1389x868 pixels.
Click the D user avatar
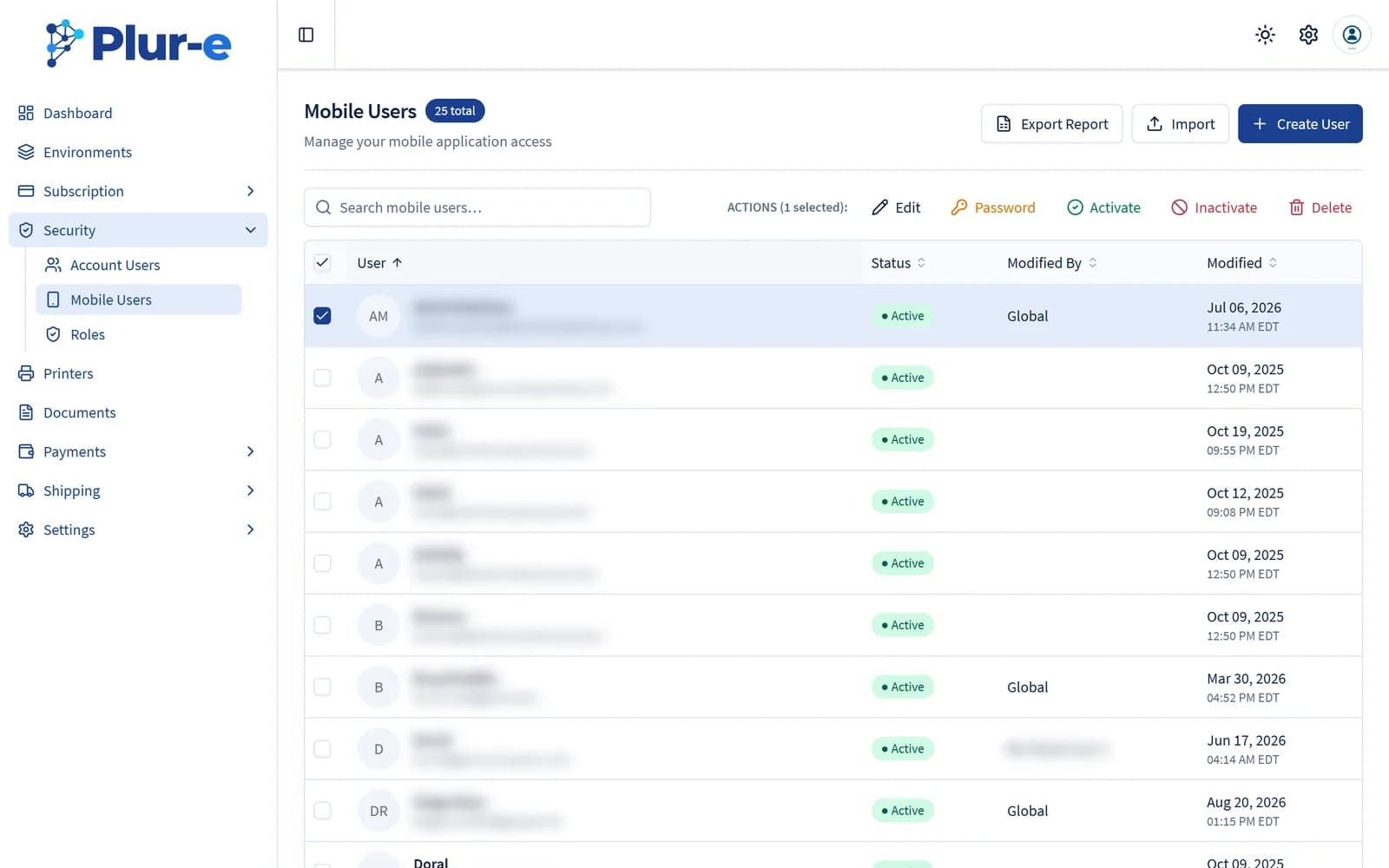pos(379,749)
